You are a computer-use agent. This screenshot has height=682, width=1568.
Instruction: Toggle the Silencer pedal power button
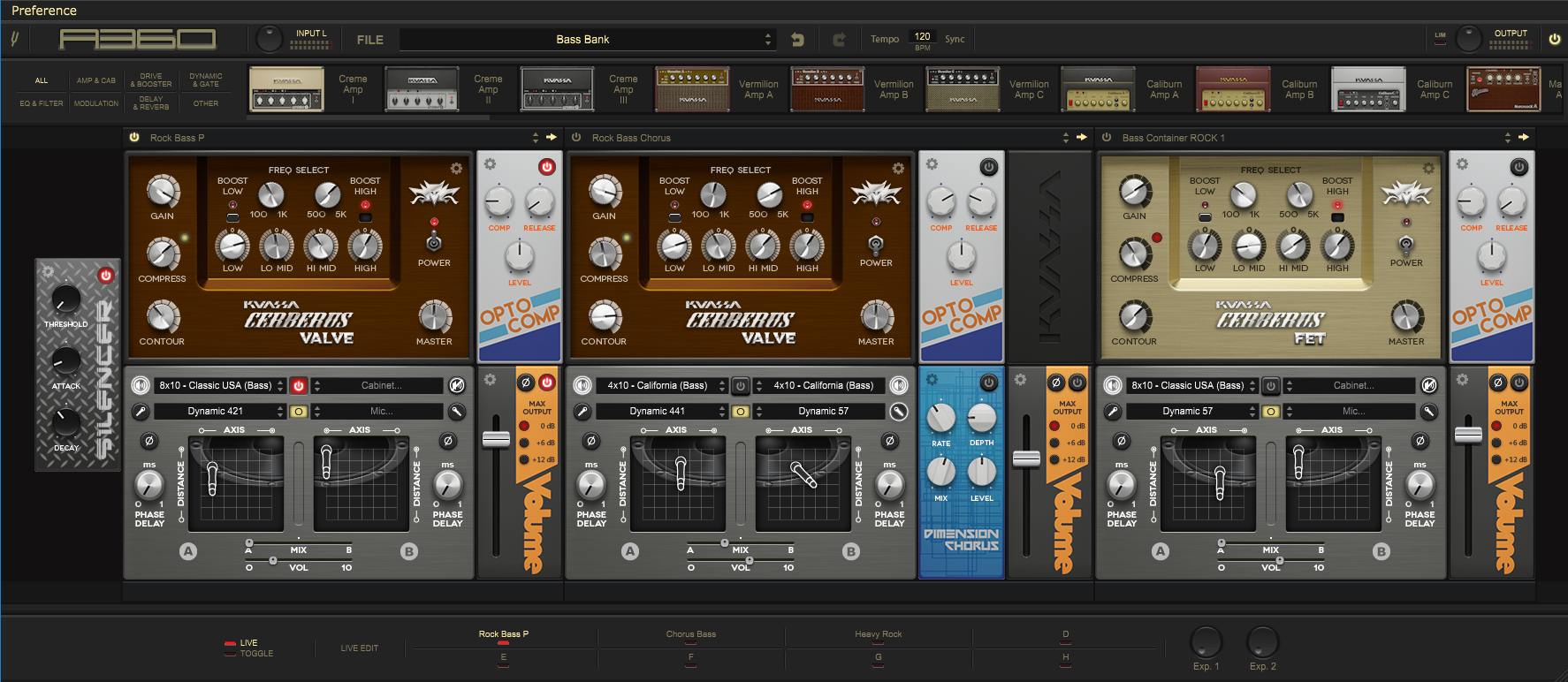106,276
